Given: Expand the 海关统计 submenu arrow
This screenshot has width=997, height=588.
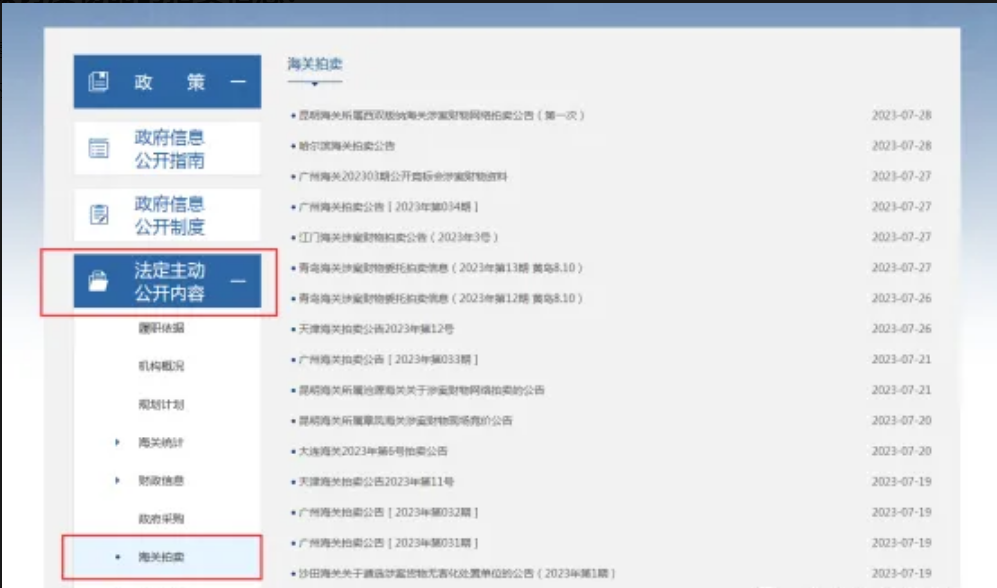Looking at the screenshot, I should click(117, 442).
